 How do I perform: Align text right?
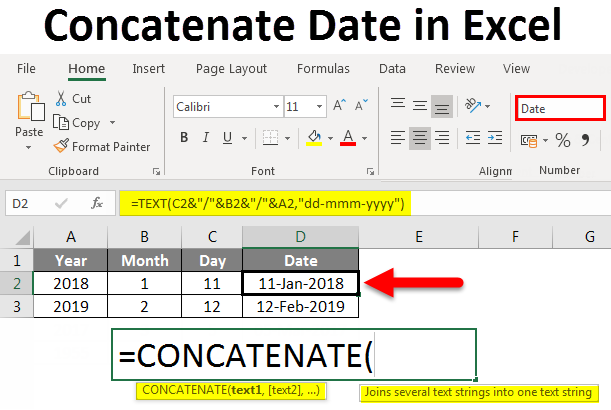click(442, 138)
